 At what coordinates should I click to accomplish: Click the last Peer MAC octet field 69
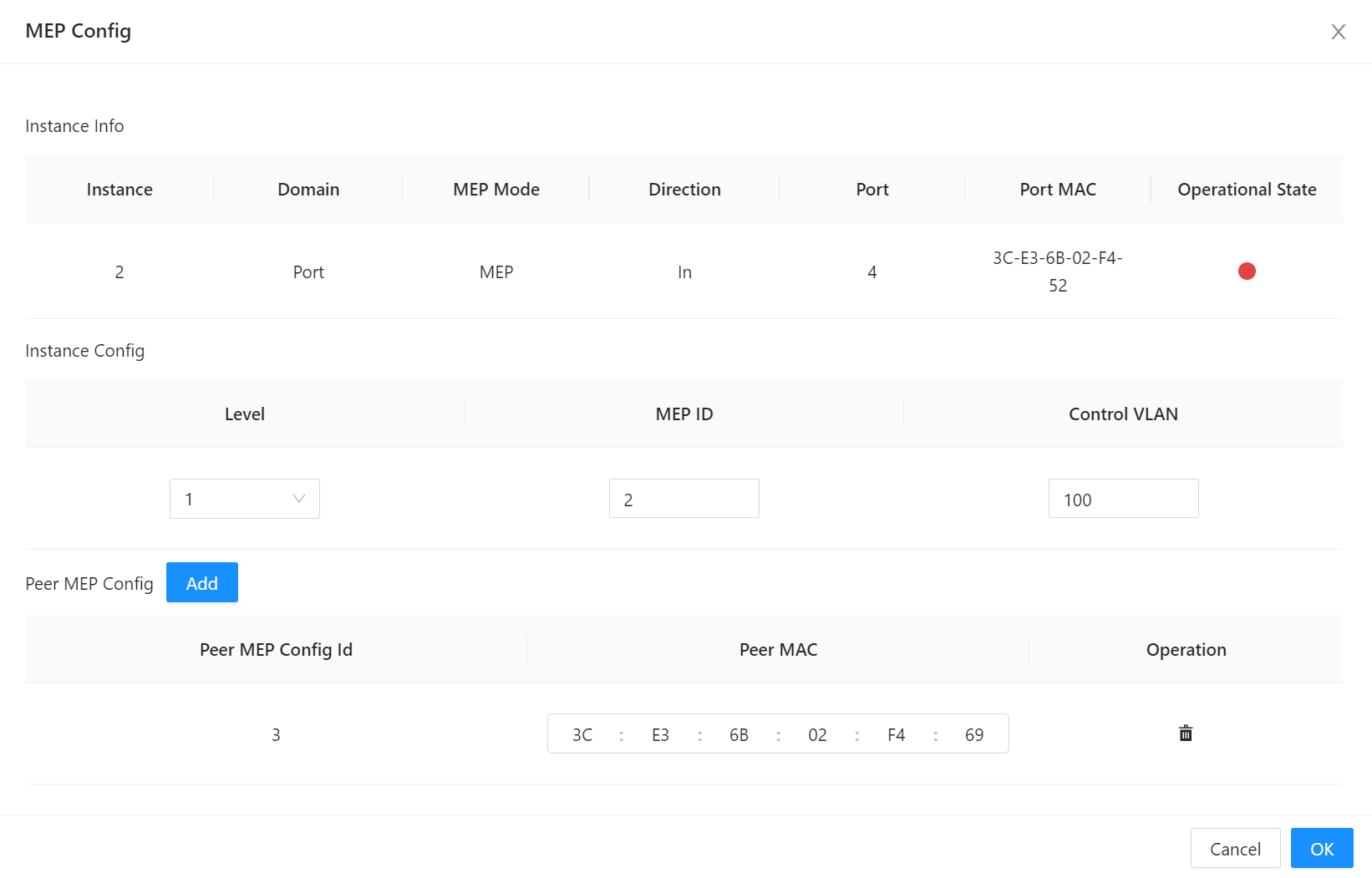coord(973,733)
